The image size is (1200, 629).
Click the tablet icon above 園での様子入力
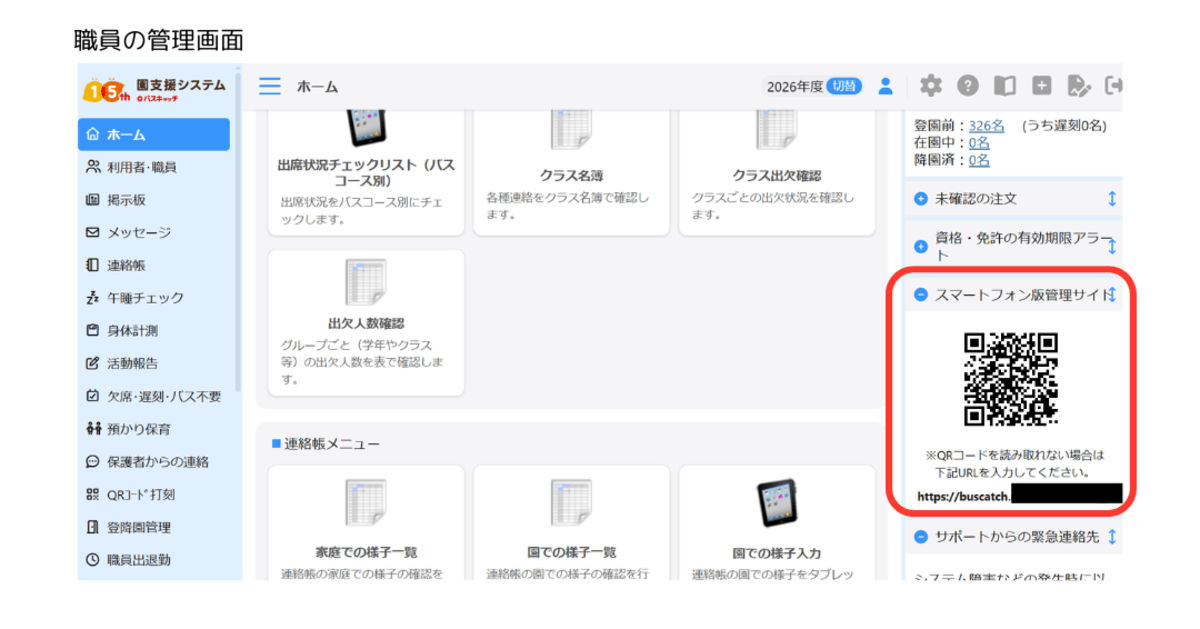pos(776,503)
